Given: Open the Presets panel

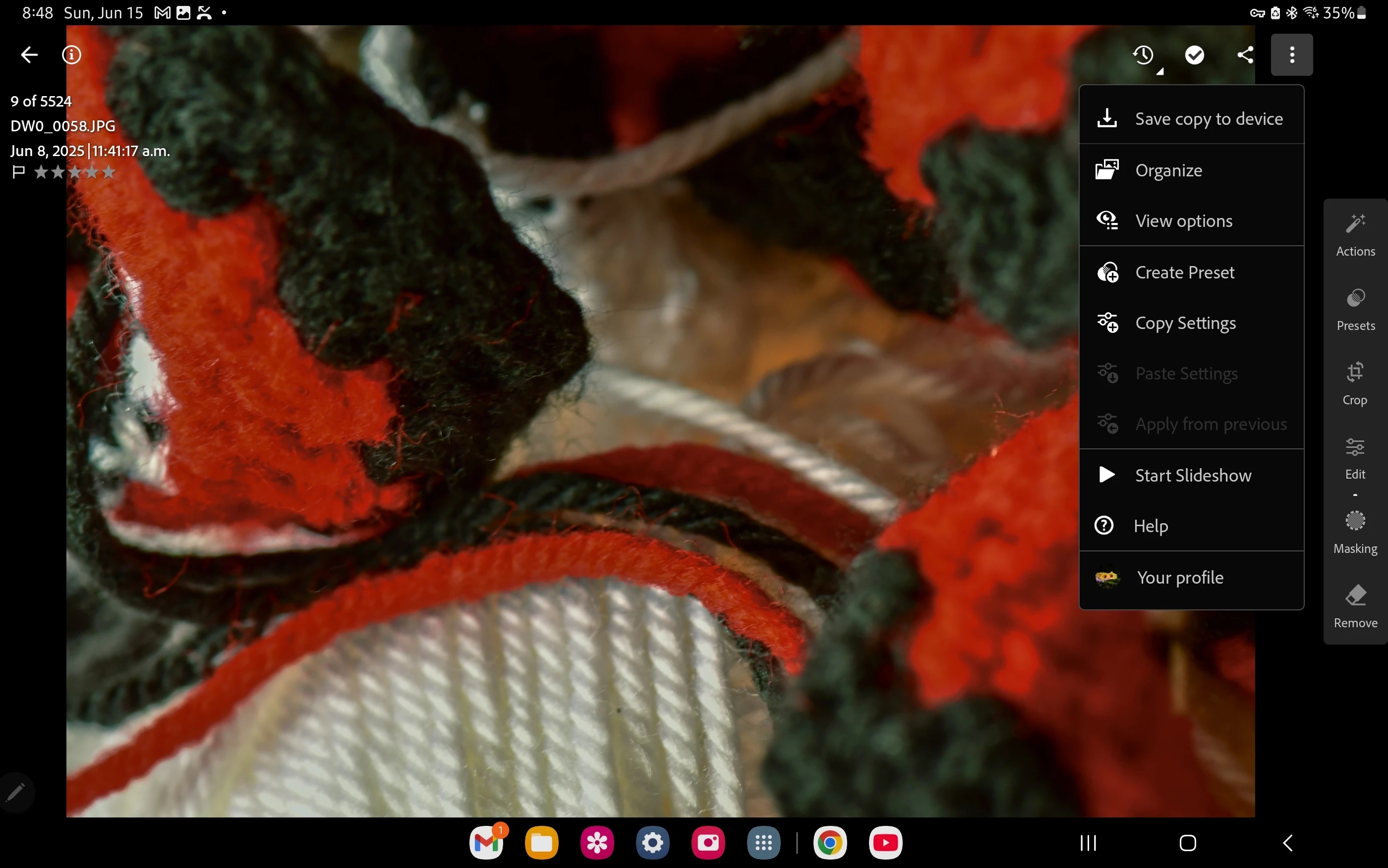Looking at the screenshot, I should pyautogui.click(x=1355, y=309).
